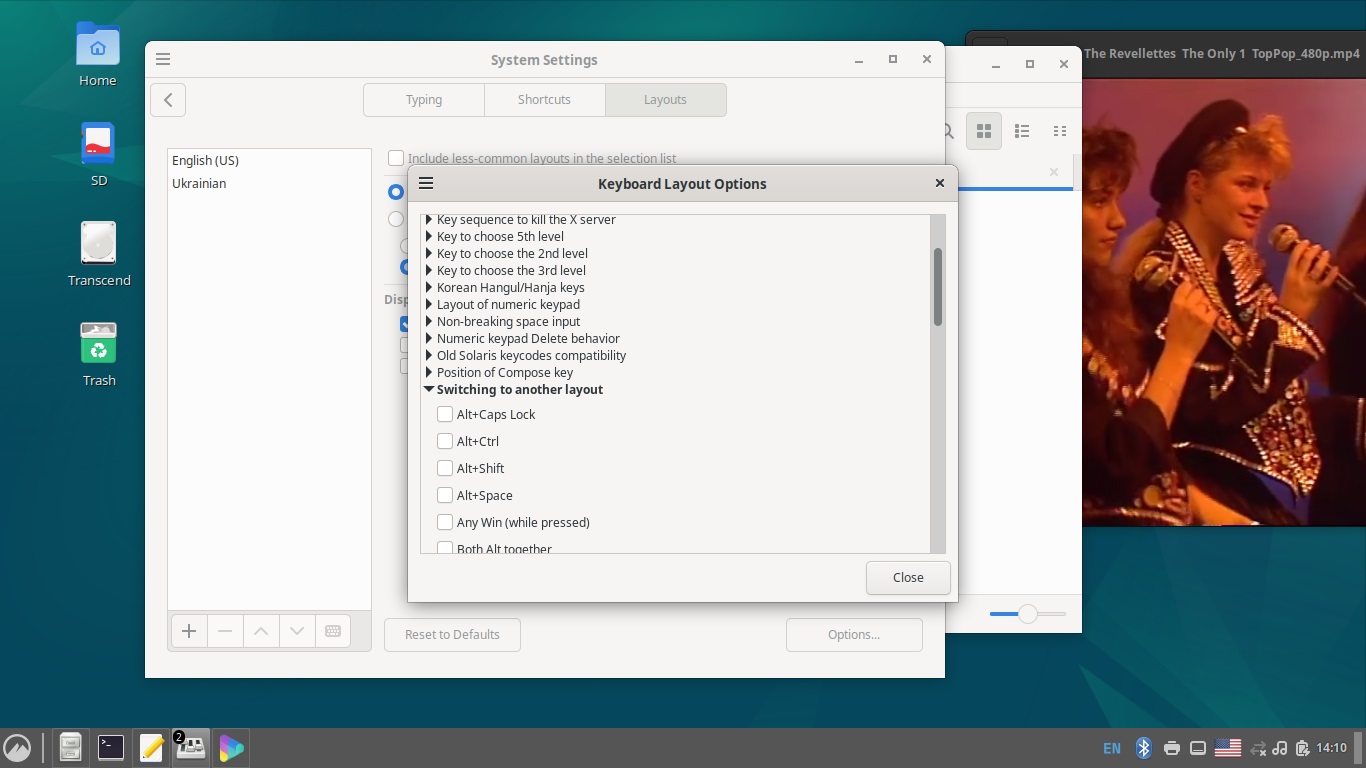
Task: Switch the file manager to list view
Action: pos(1022,131)
